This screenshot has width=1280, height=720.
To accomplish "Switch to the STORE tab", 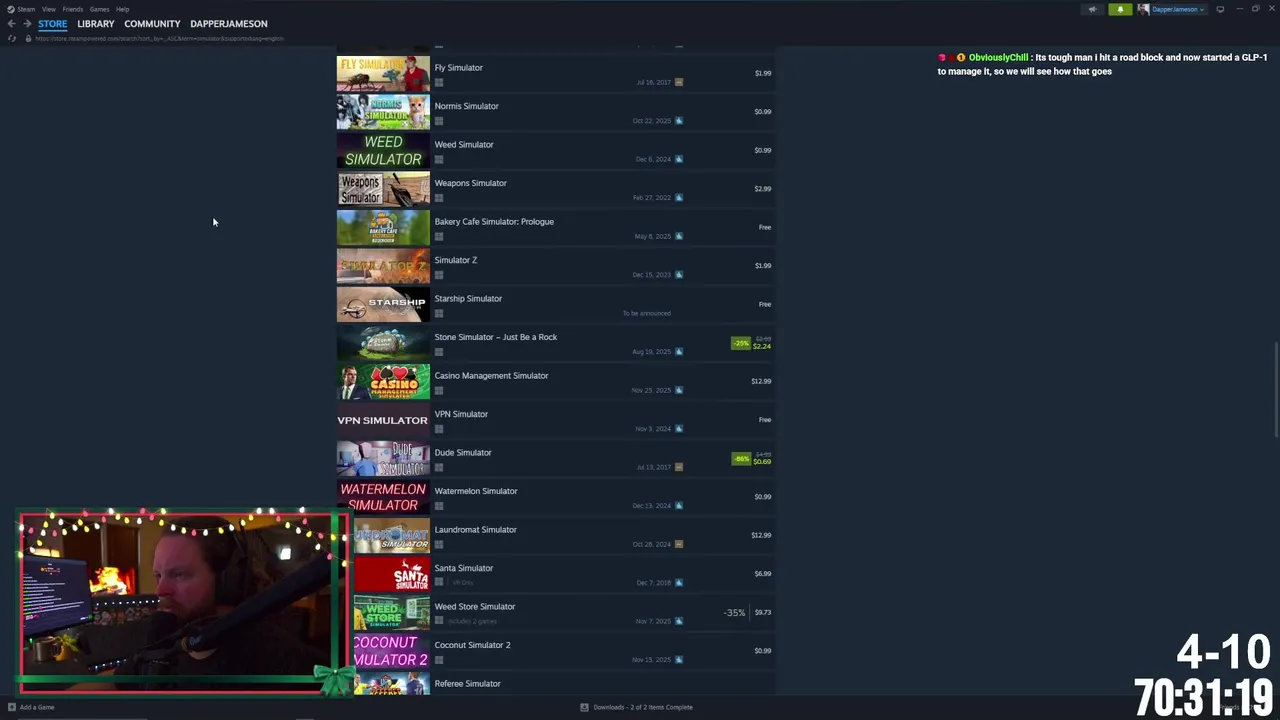I will click(x=53, y=24).
